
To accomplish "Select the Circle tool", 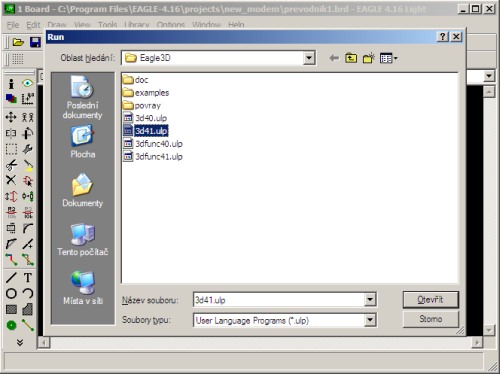I will 11,293.
